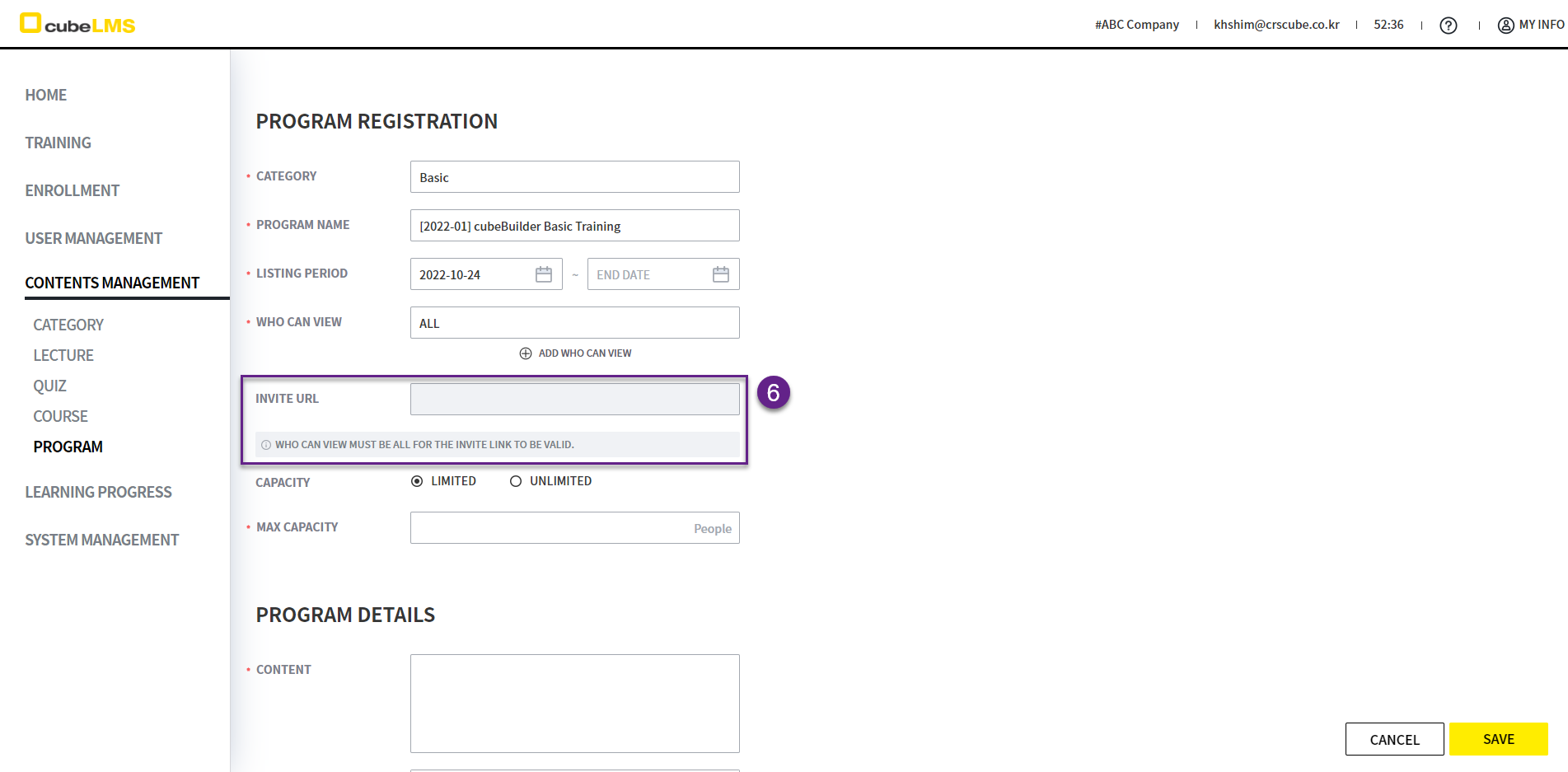Open the Course submenu item
Screen dimensions: 1568x772
click(60, 416)
